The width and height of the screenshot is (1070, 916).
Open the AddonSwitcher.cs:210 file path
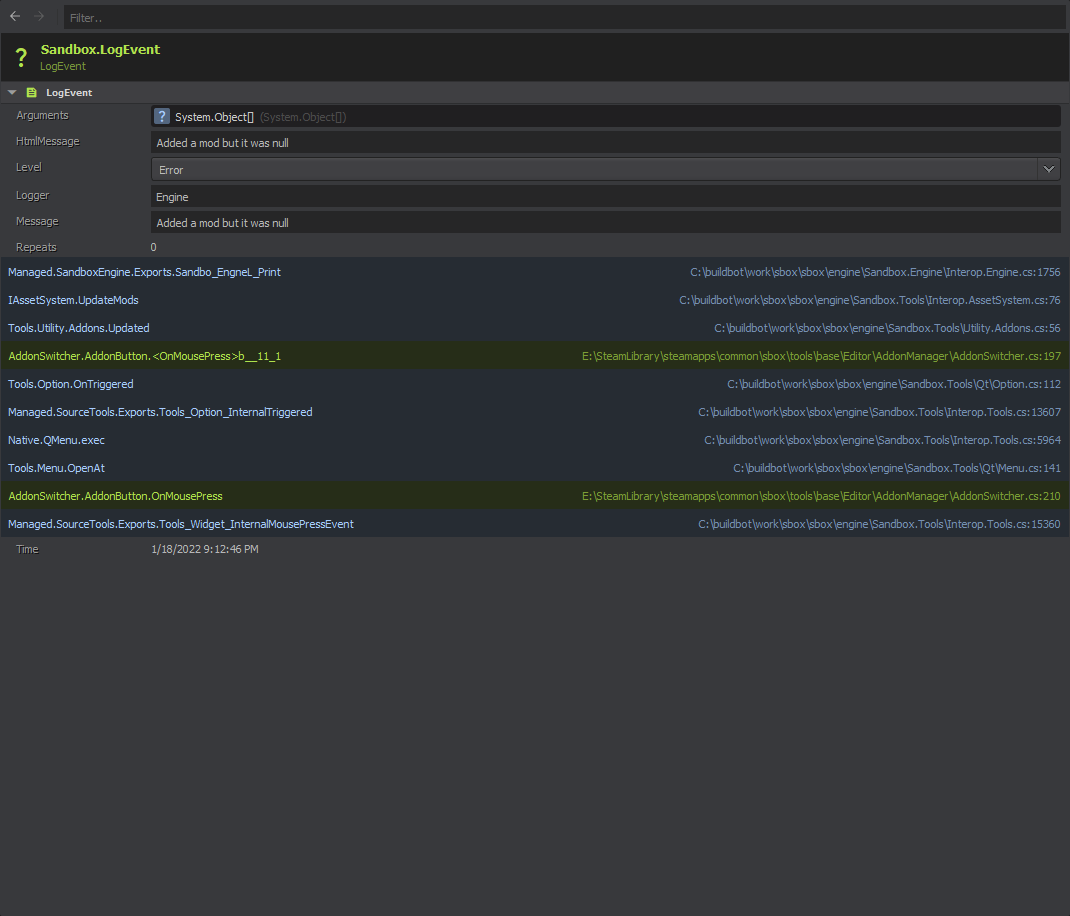821,496
